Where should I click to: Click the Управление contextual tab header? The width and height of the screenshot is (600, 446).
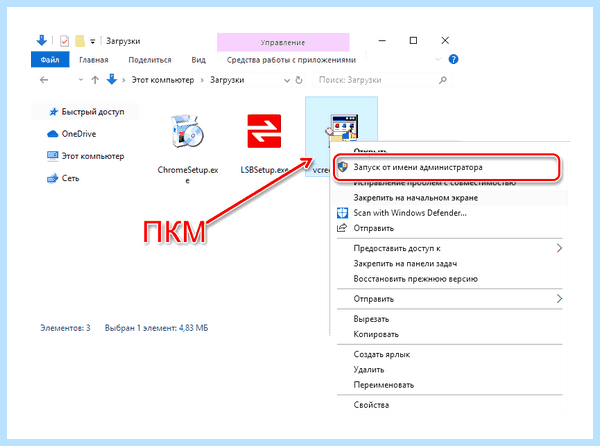[283, 42]
